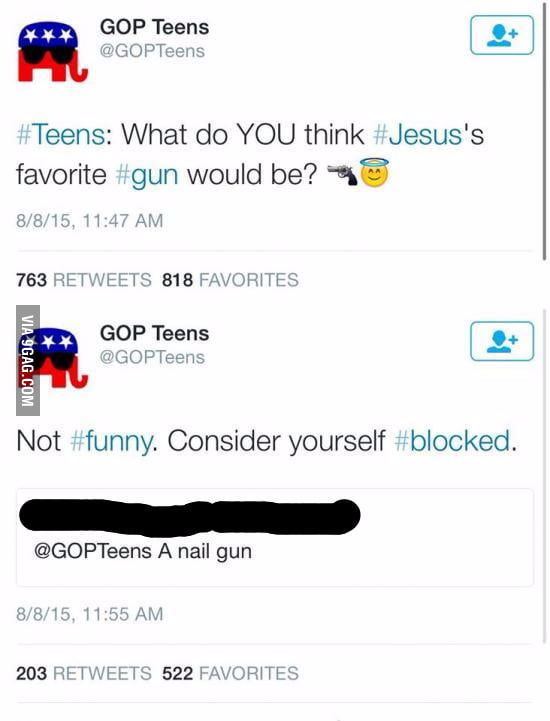Click the angel halo smiley emoji
The width and height of the screenshot is (550, 721).
tap(374, 172)
